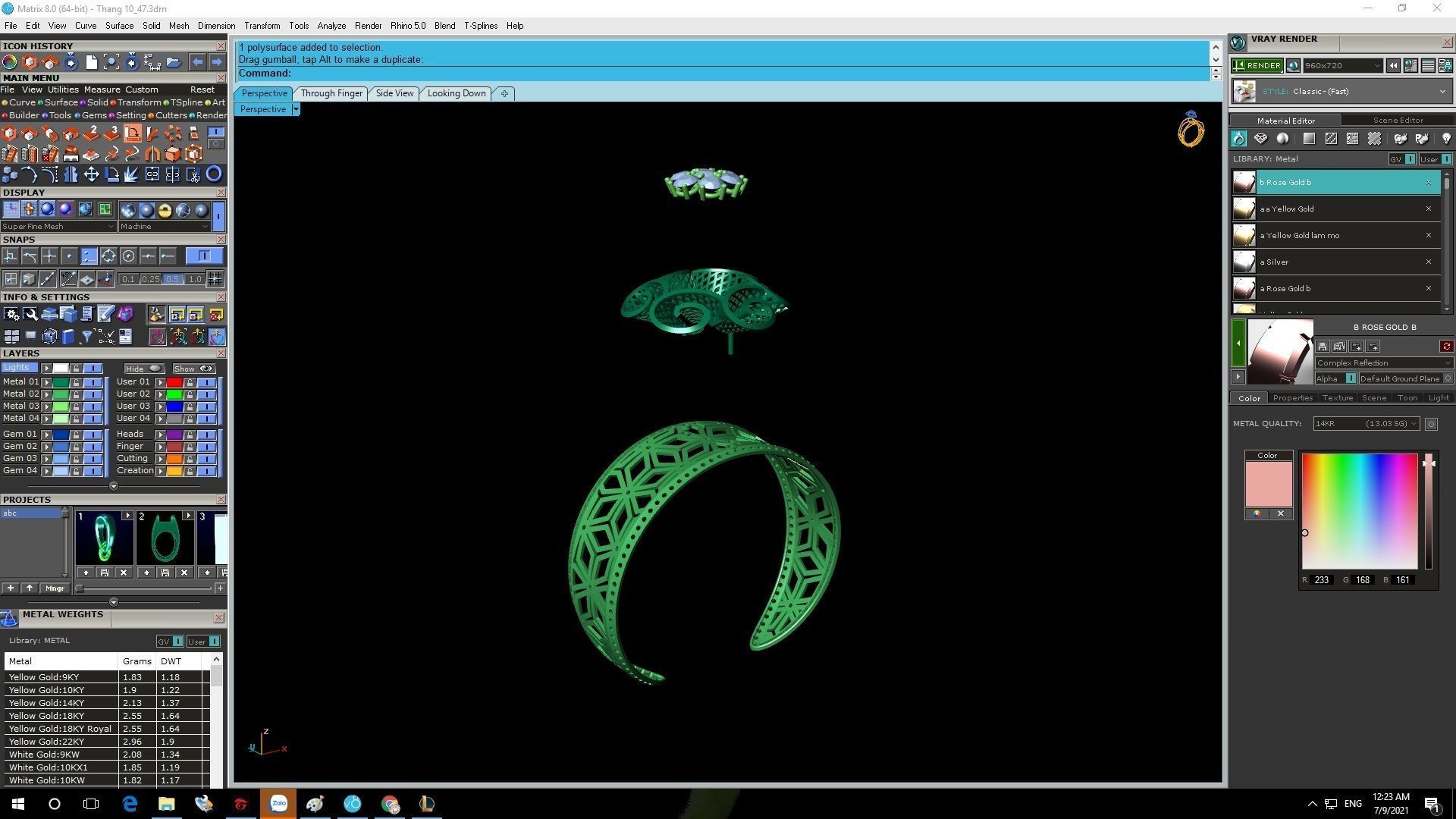Open the Super Fine Mesh dropdown
The width and height of the screenshot is (1456, 819).
[x=58, y=227]
